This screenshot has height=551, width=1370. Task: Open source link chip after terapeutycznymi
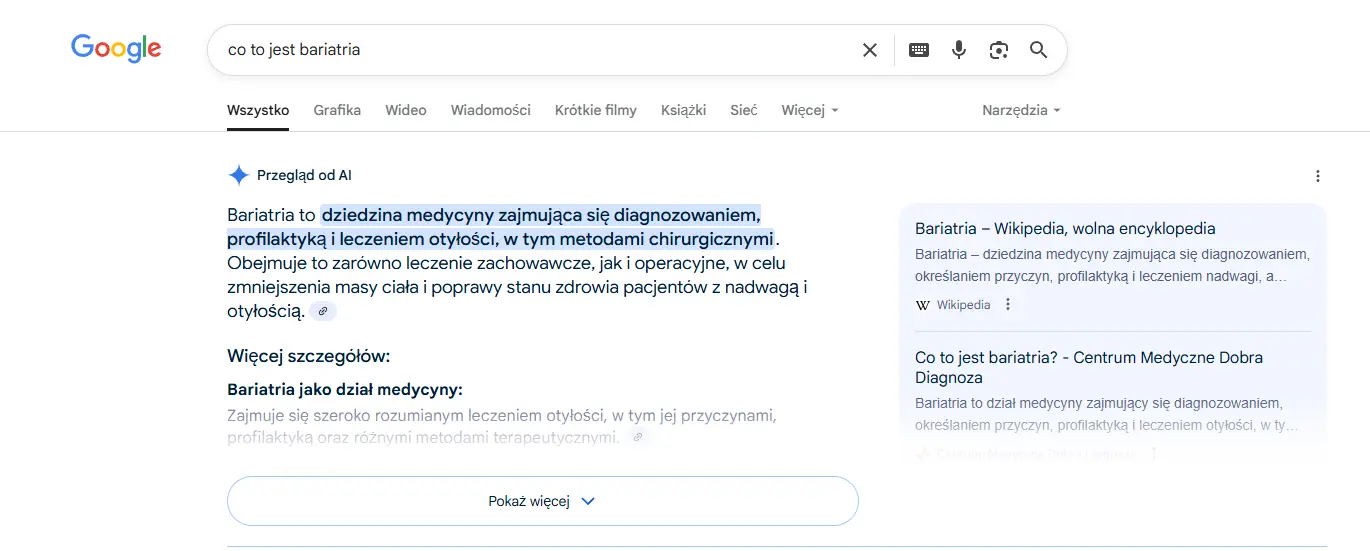637,438
